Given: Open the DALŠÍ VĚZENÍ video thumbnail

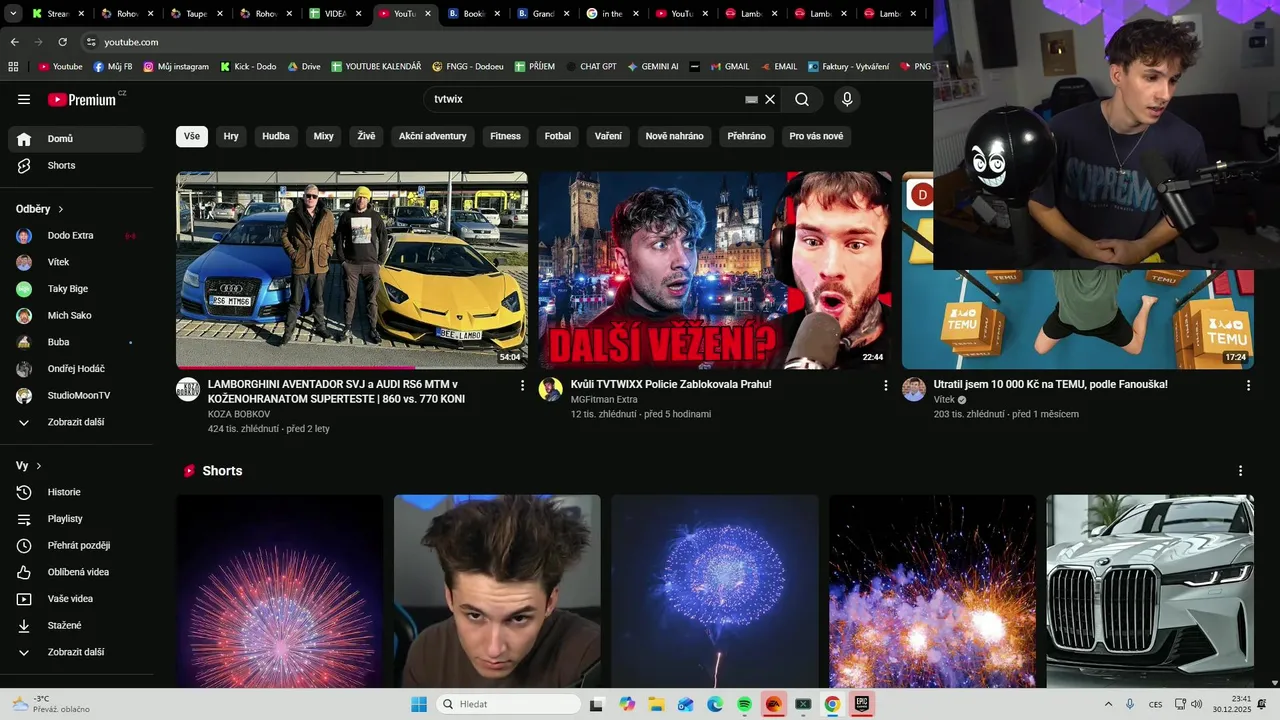Looking at the screenshot, I should point(715,270).
